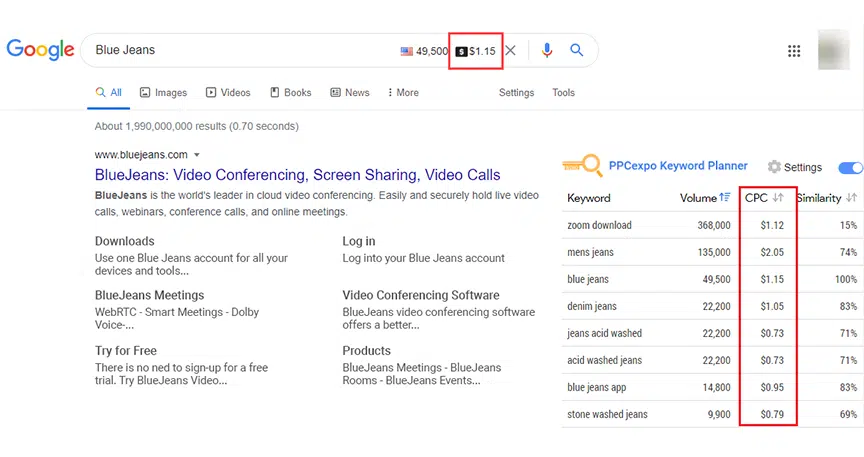864x457 pixels.
Task: Click the PPCexpo Keyword Planner title link
Action: 678,165
